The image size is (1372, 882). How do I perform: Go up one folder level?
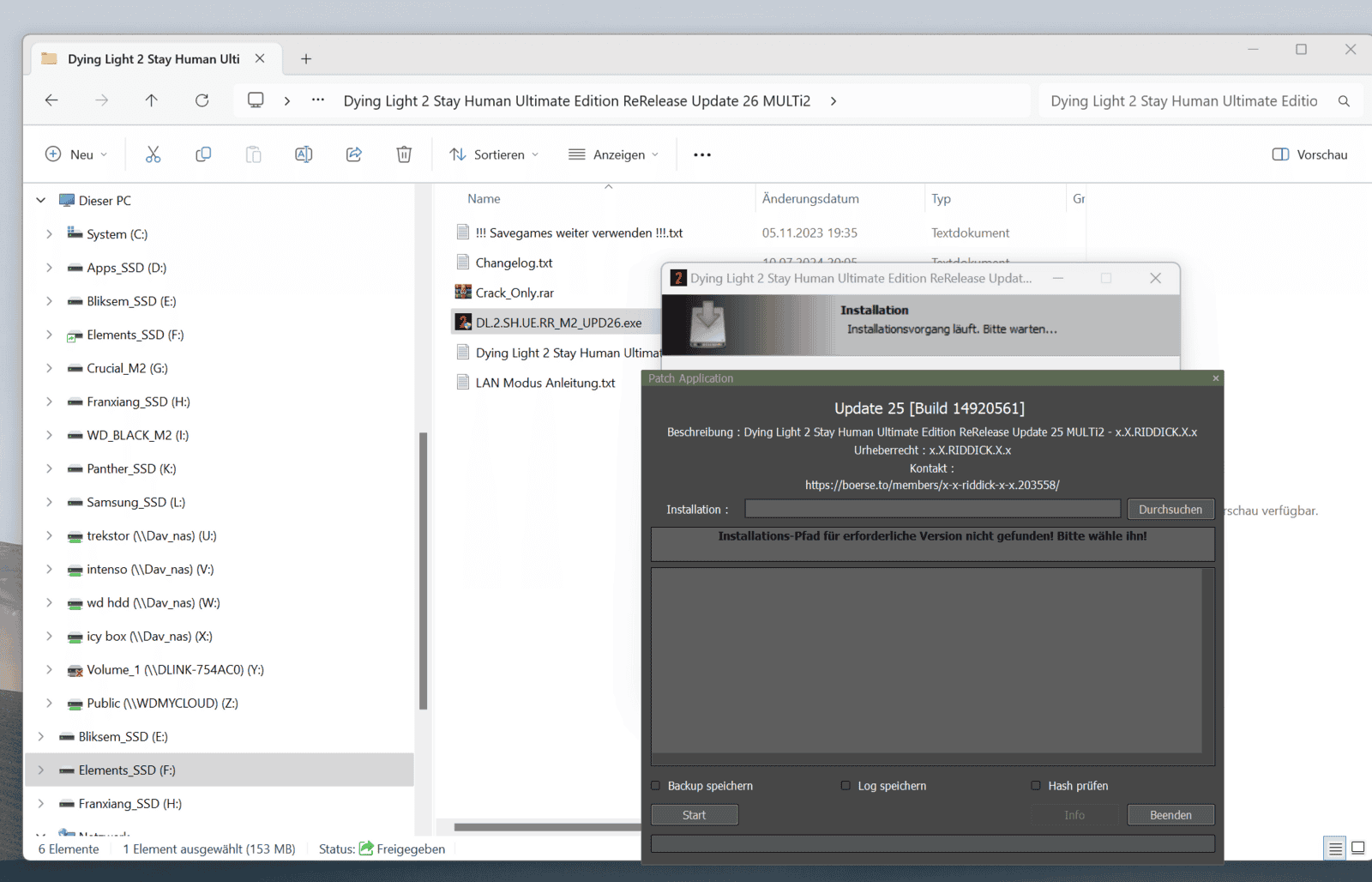click(152, 100)
